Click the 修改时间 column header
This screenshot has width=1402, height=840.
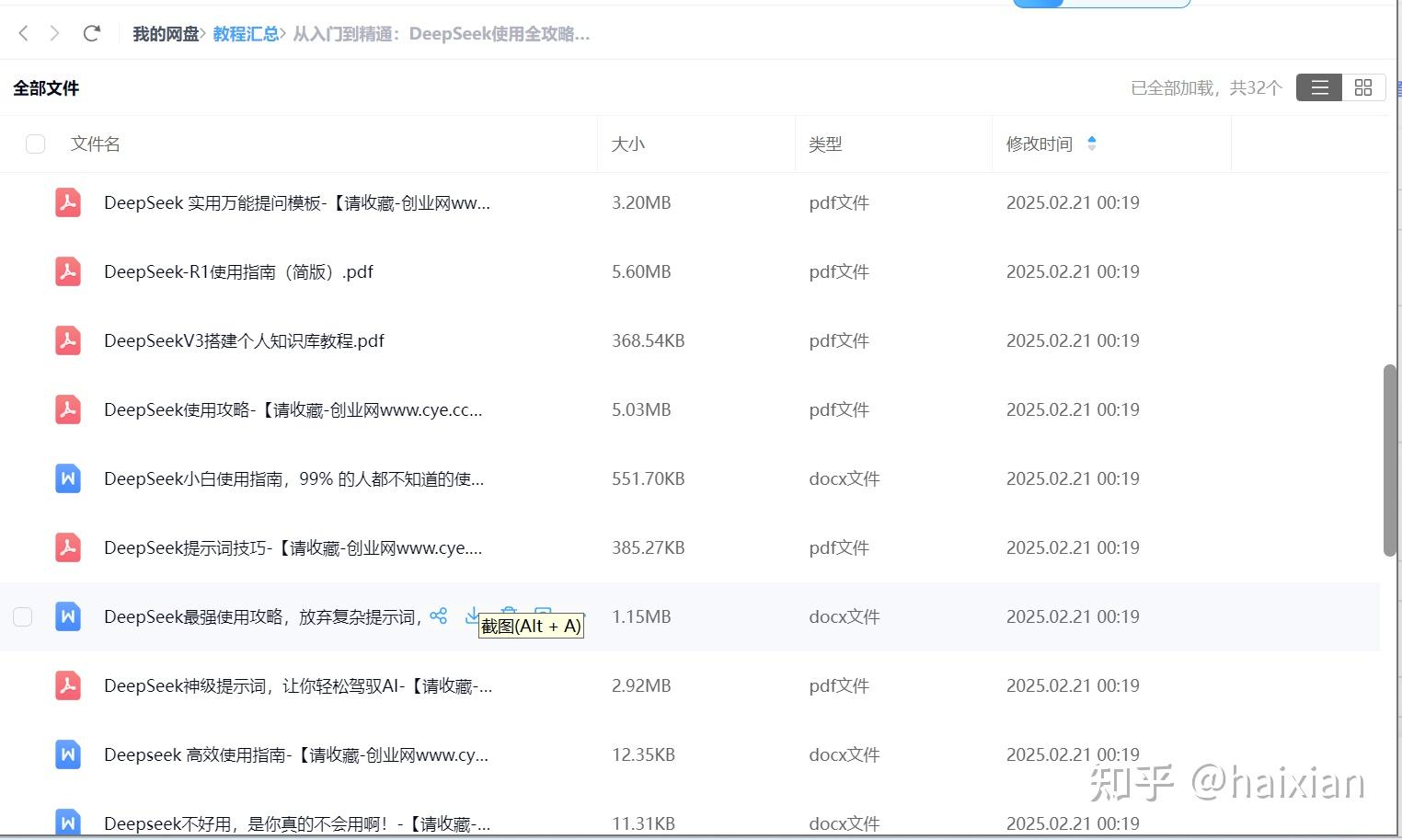(1040, 144)
